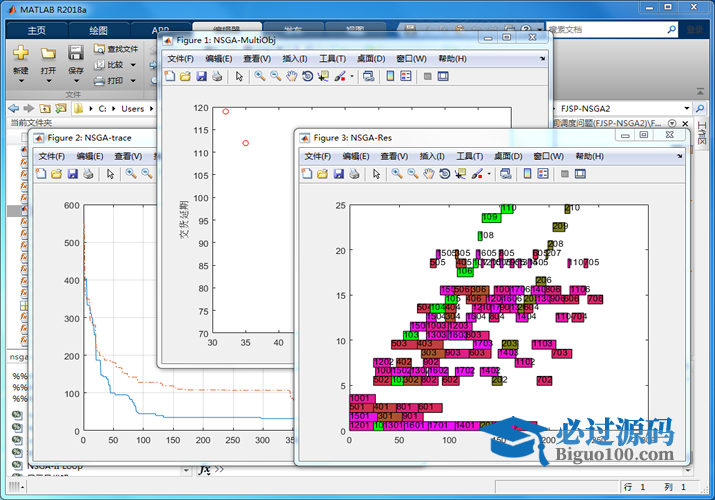Switch to the 绘图 tab in MATLAB
The height and width of the screenshot is (500, 715).
click(x=99, y=30)
